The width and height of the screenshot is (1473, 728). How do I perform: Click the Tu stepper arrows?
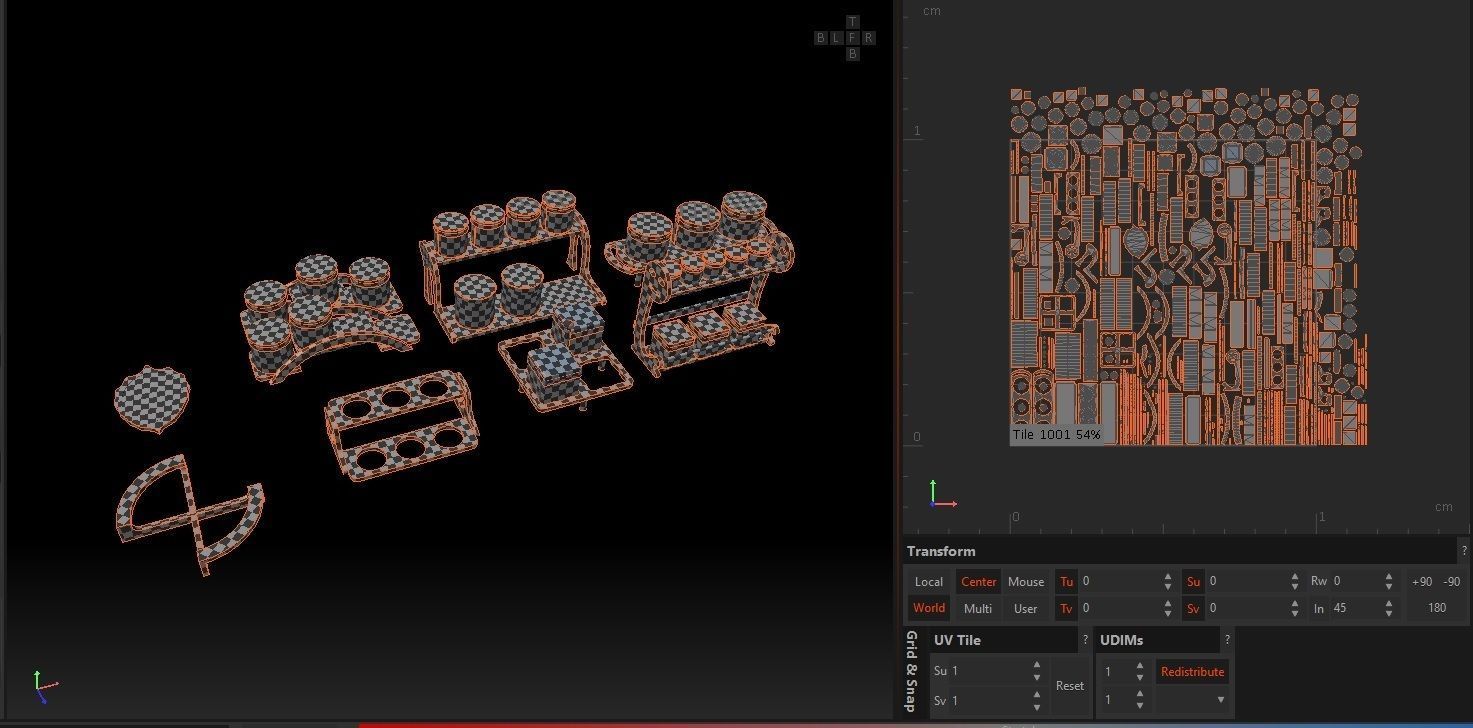click(x=1168, y=582)
